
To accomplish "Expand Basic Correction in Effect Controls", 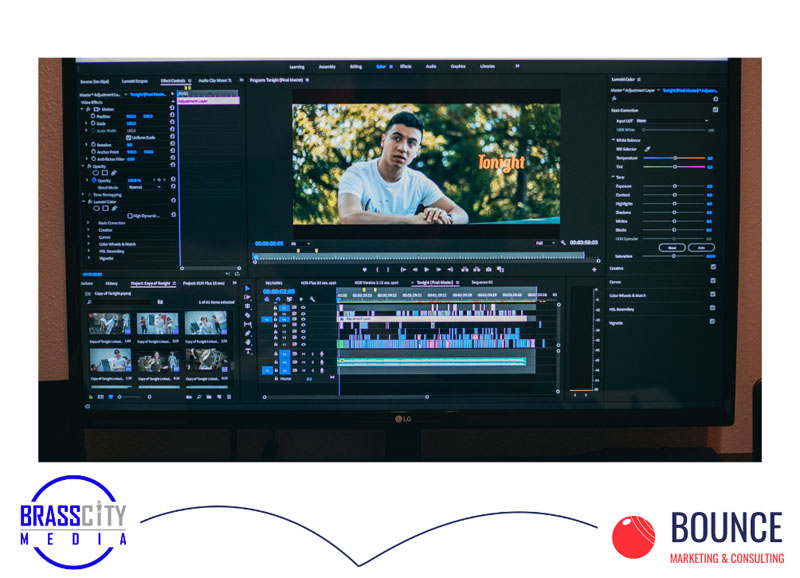I will (x=88, y=223).
